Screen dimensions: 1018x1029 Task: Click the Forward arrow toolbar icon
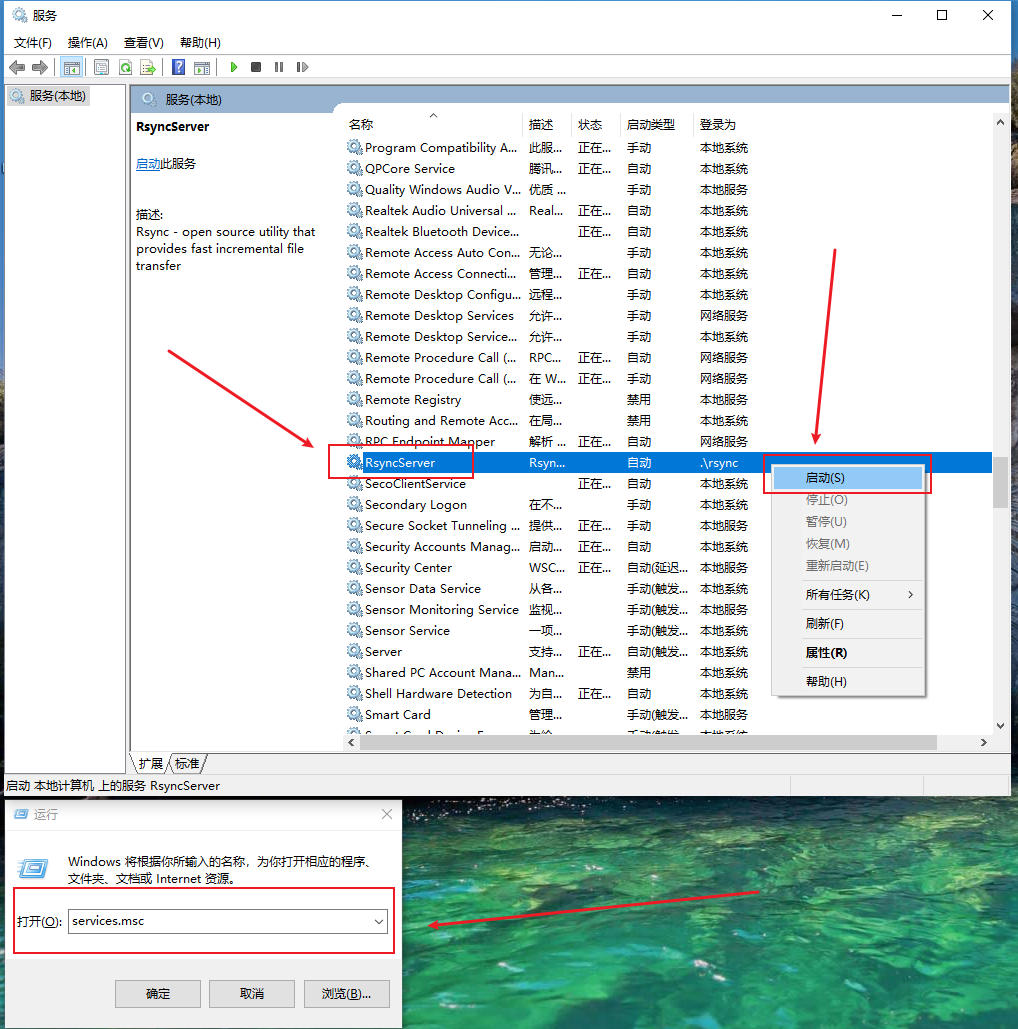[40, 67]
